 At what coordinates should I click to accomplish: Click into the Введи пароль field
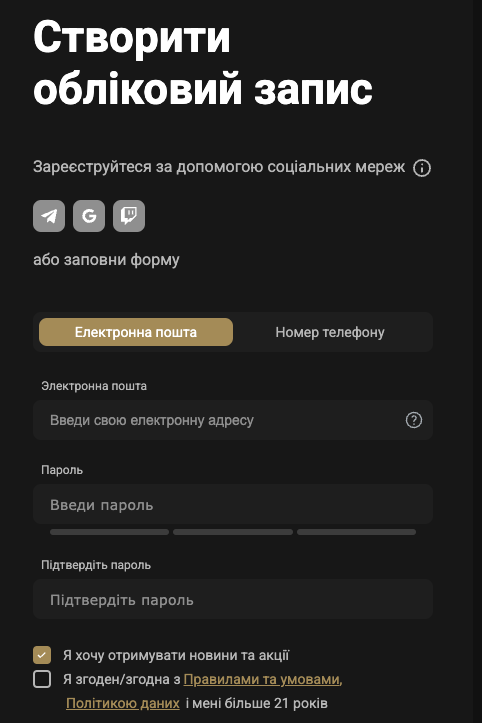[x=233, y=504]
